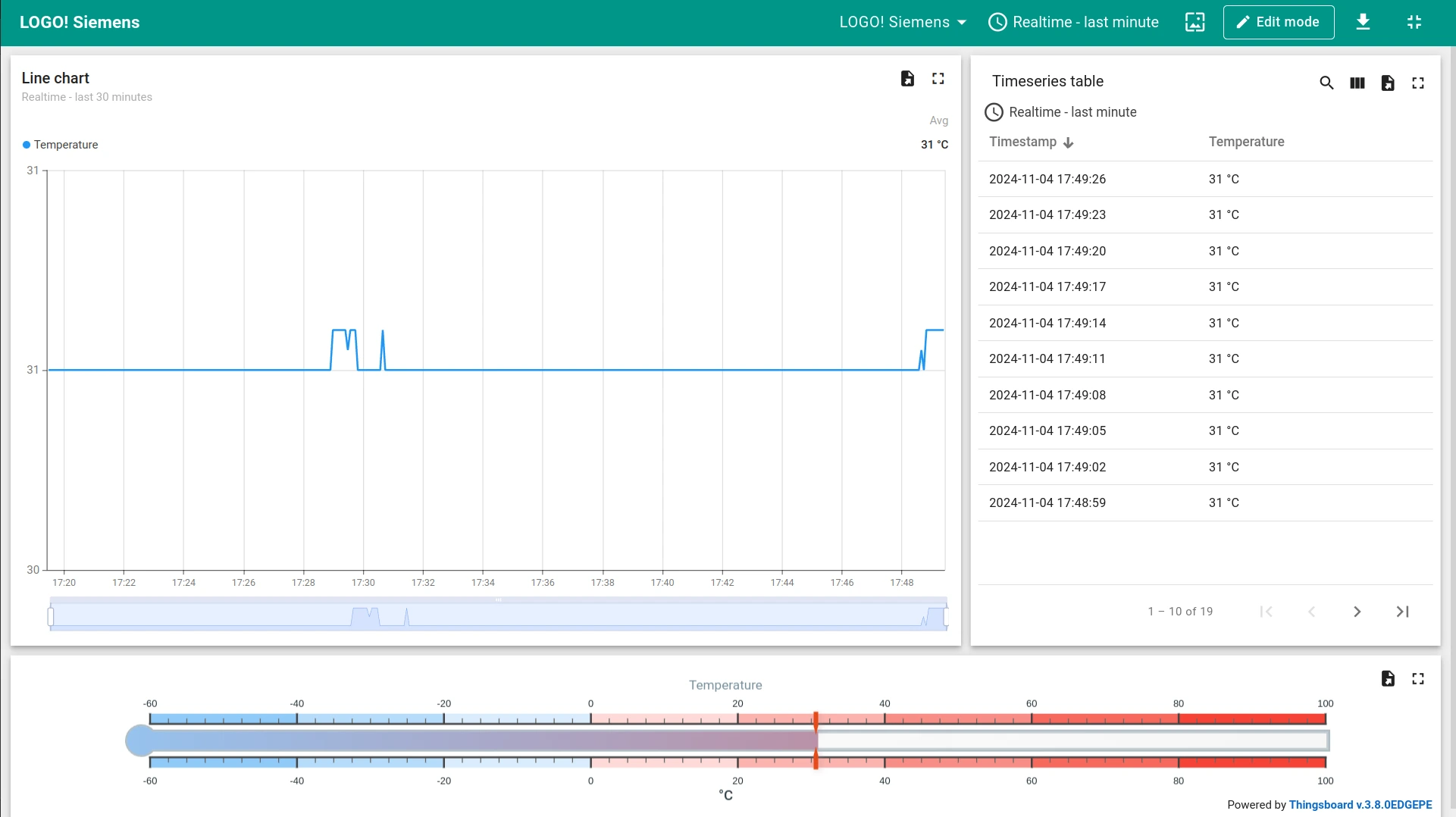Image resolution: width=1456 pixels, height=817 pixels.
Task: Open search in Timeseries table
Action: pyautogui.click(x=1326, y=83)
